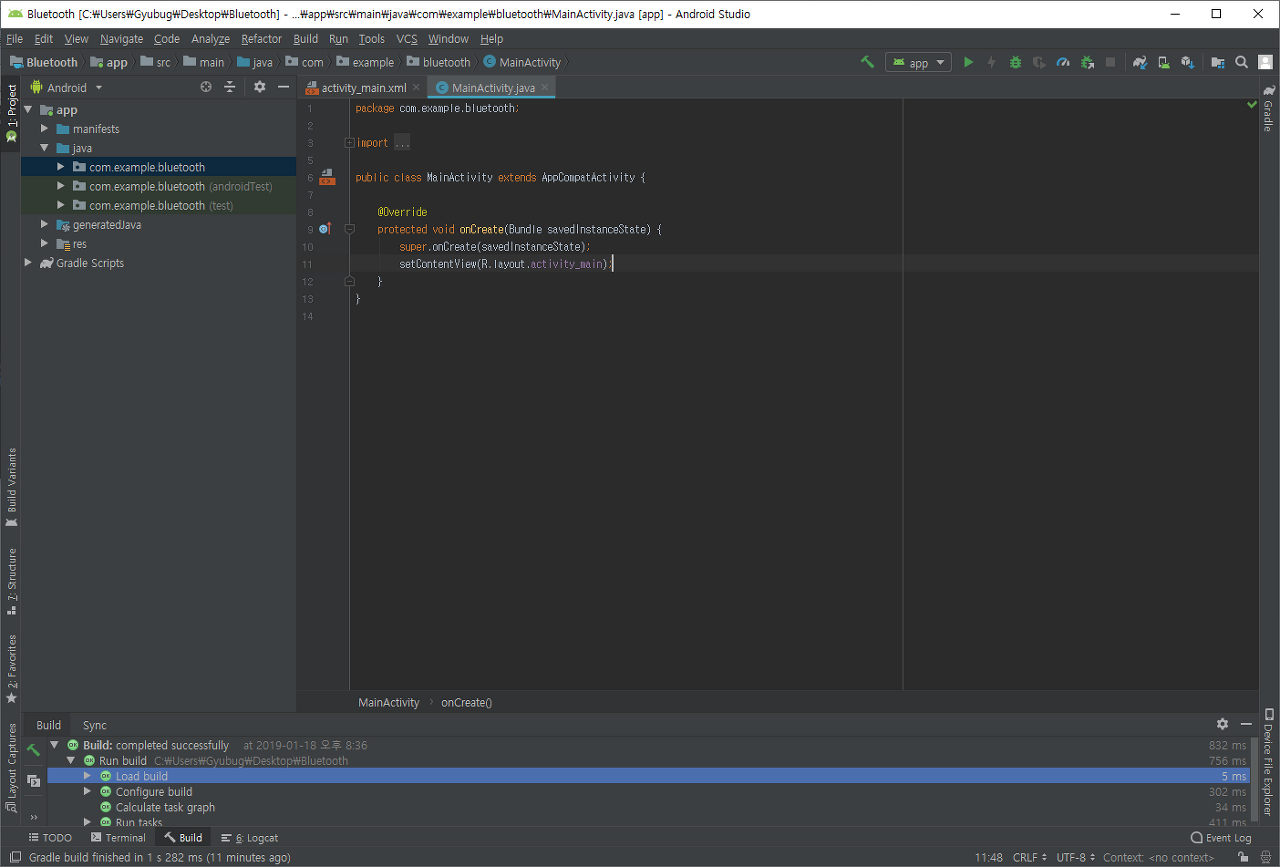The height and width of the screenshot is (867, 1280).
Task: Open the AVD Manager icon
Action: click(1164, 62)
